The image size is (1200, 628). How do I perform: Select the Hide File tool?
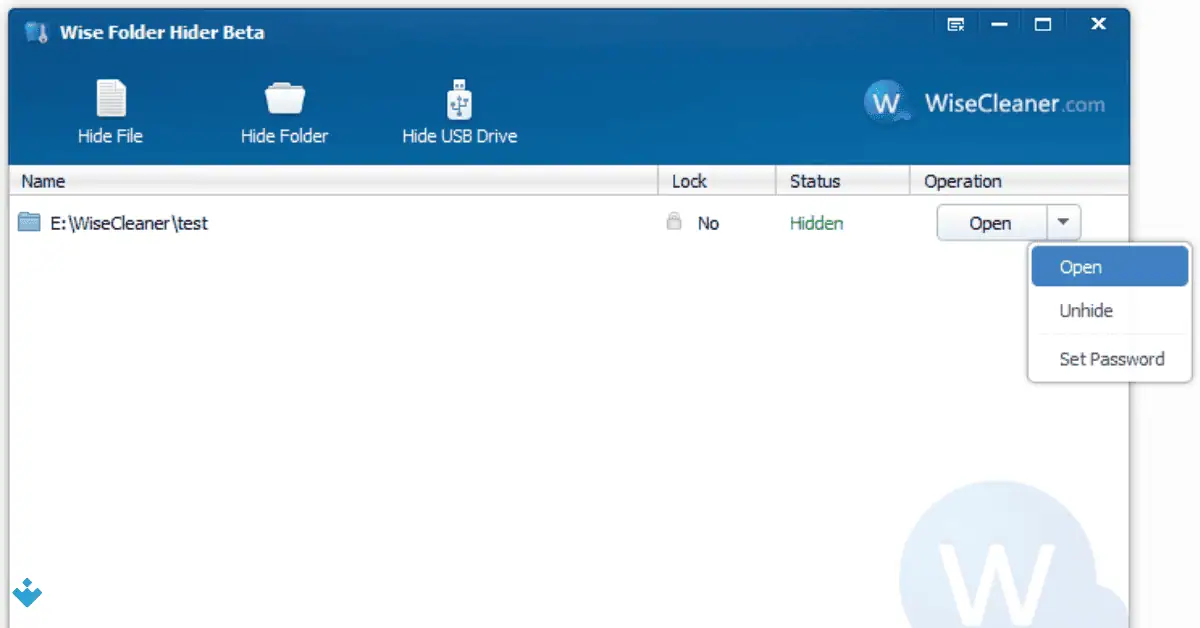point(110,110)
